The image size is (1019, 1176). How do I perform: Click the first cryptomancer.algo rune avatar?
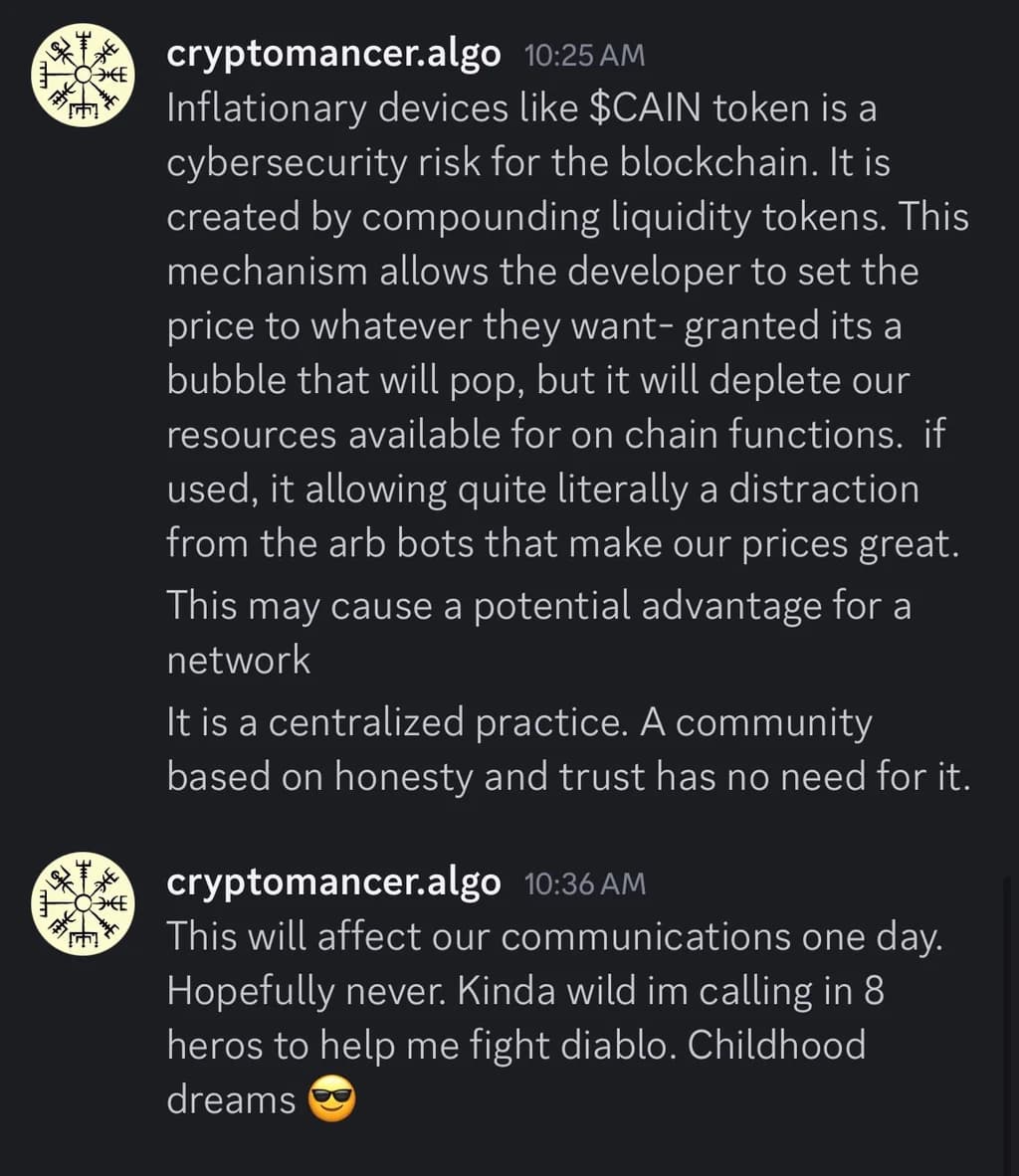coord(85,75)
